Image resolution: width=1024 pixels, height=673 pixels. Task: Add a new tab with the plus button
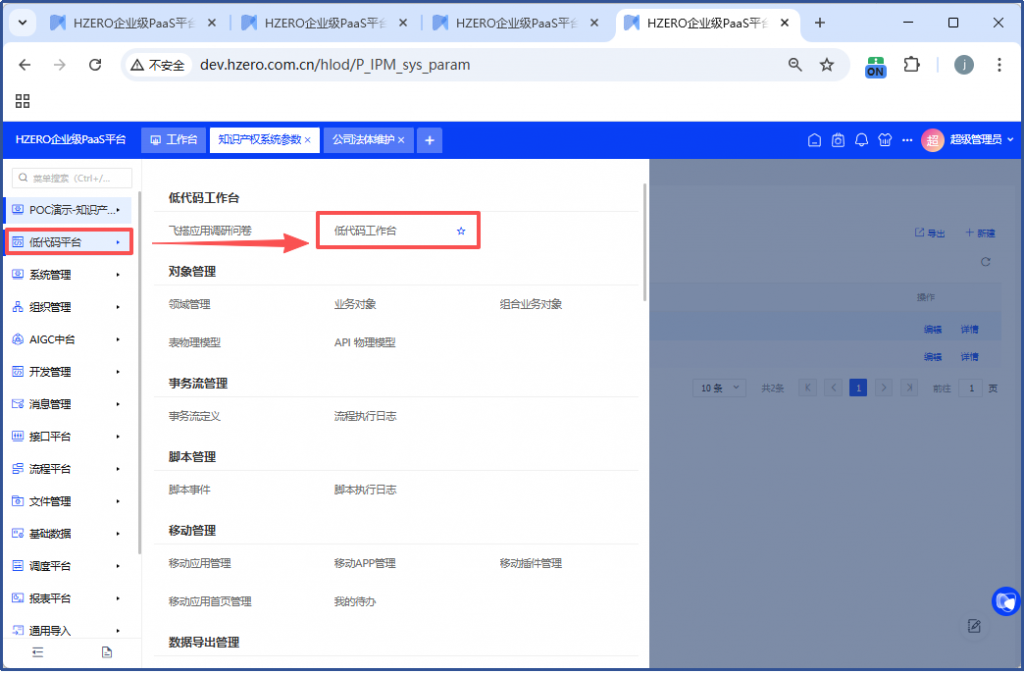point(429,141)
